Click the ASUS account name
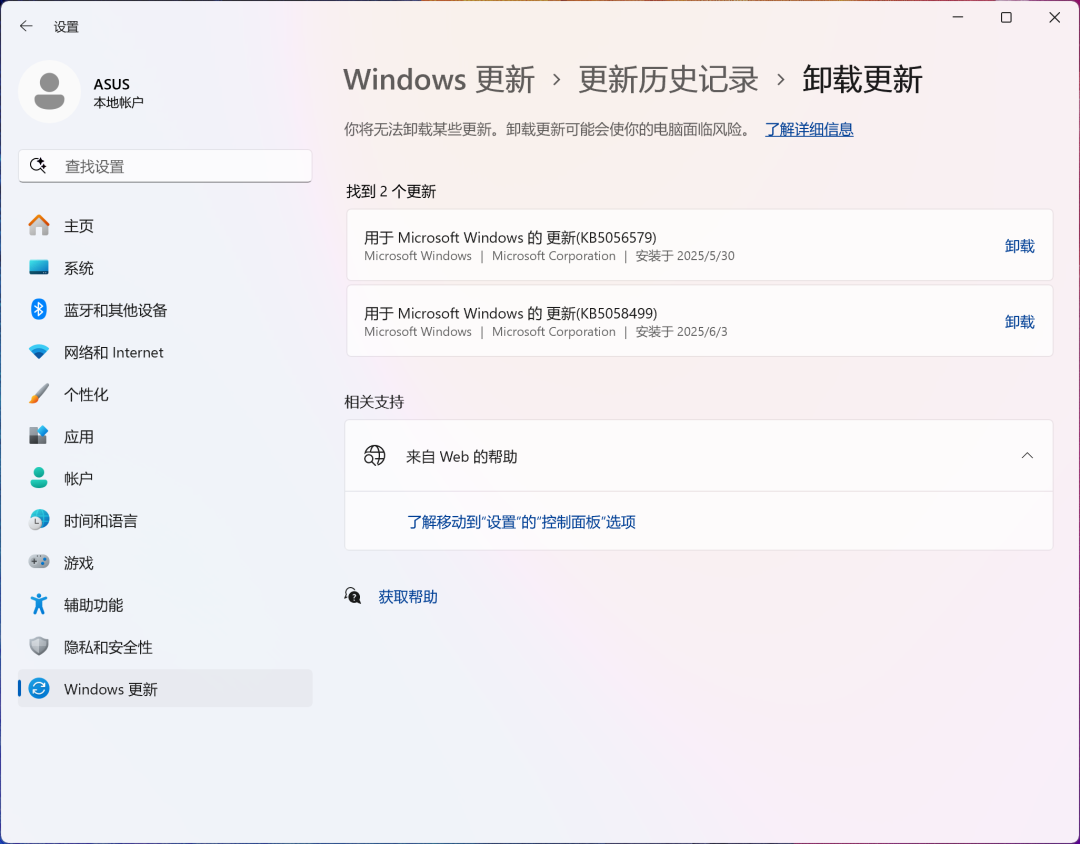 pyautogui.click(x=112, y=84)
